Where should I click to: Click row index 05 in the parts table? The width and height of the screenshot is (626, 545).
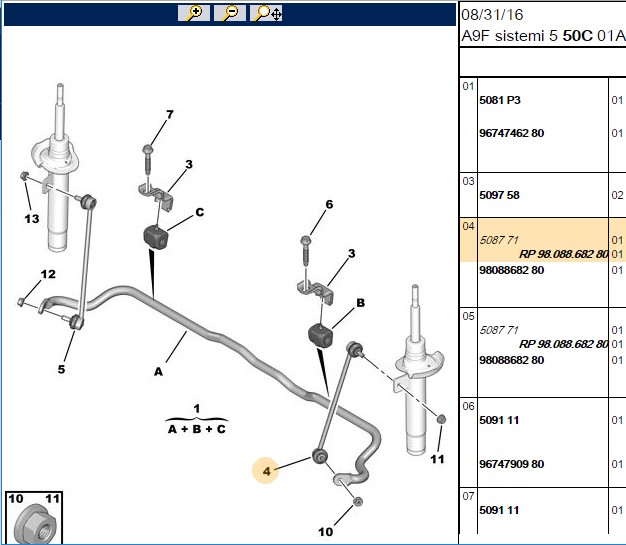468,316
